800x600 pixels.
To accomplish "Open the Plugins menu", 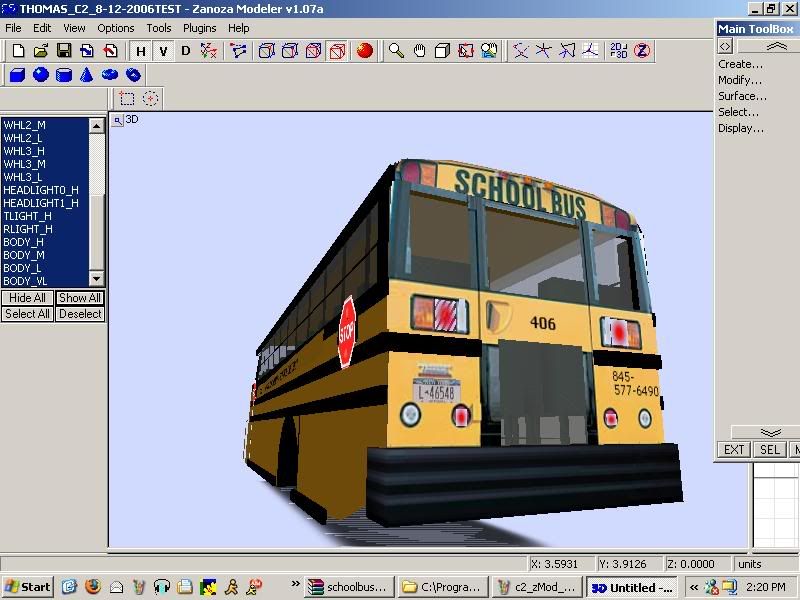I will tap(199, 28).
